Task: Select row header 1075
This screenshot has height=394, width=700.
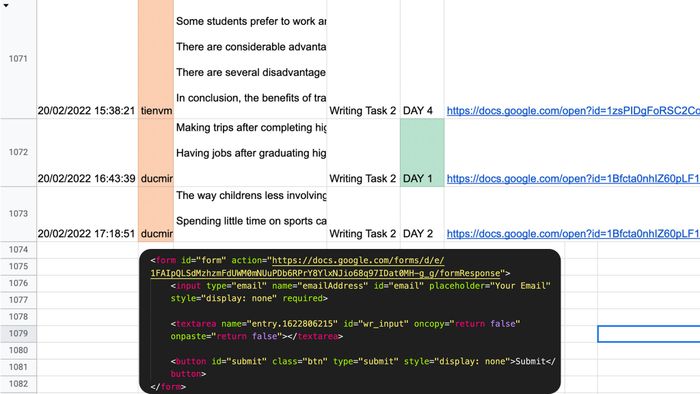Action: 18,266
